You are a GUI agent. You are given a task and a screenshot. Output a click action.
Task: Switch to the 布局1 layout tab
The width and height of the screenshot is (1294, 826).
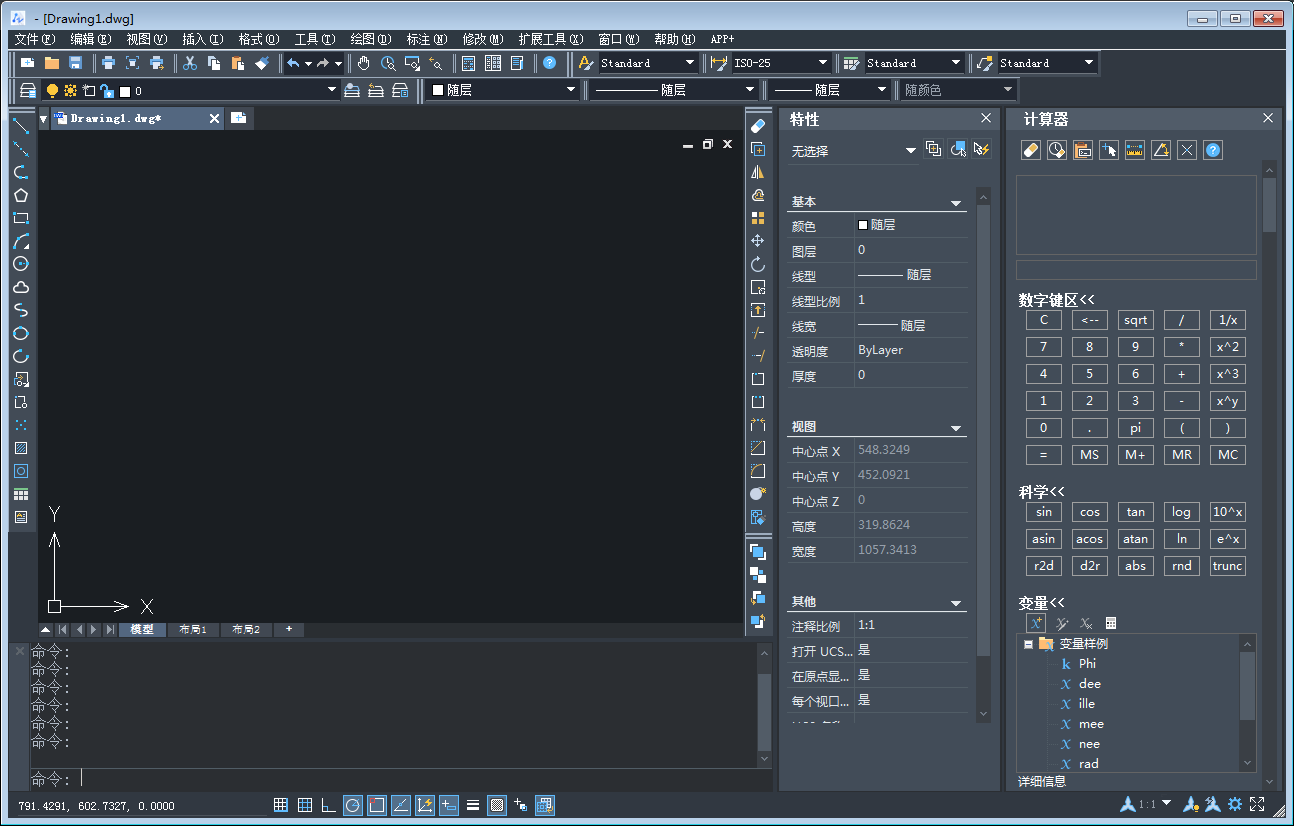pos(193,629)
